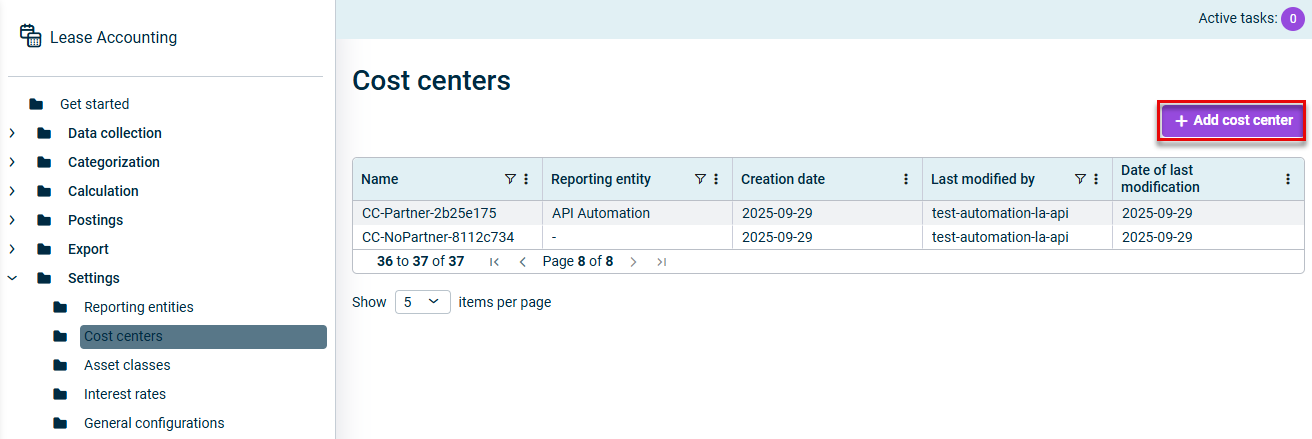The width and height of the screenshot is (1312, 439).
Task: Select Interest rates in sidebar
Action: pyautogui.click(x=124, y=394)
